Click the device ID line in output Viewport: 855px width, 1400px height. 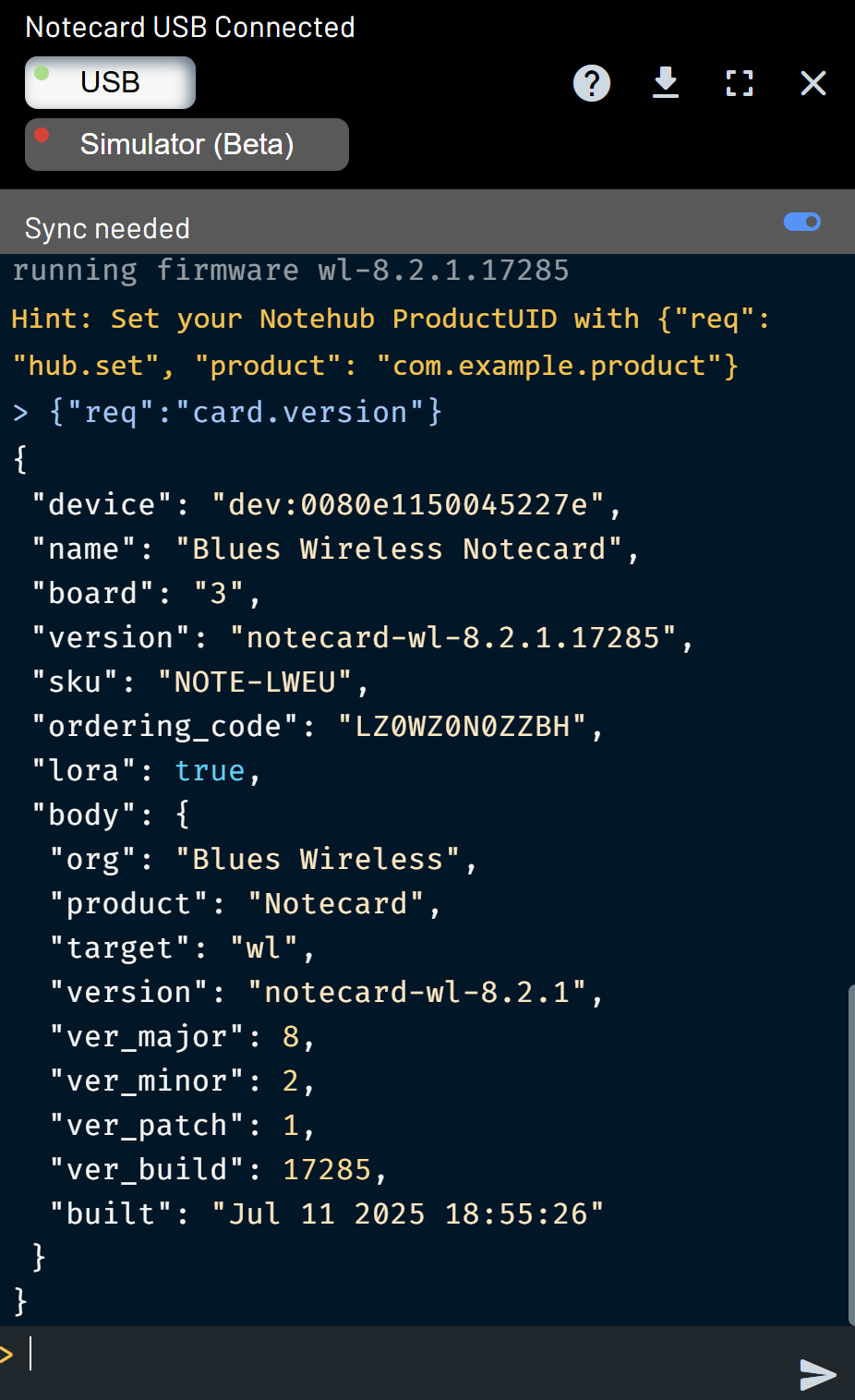(326, 504)
